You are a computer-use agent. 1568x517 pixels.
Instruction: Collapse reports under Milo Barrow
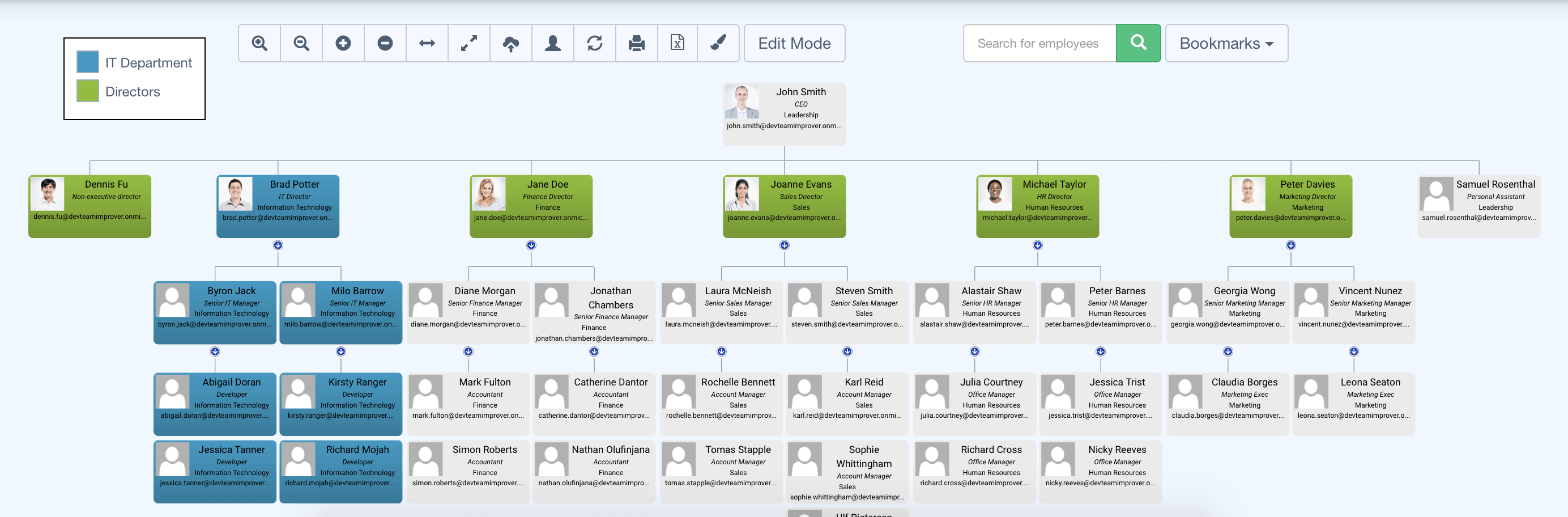pyautogui.click(x=341, y=351)
